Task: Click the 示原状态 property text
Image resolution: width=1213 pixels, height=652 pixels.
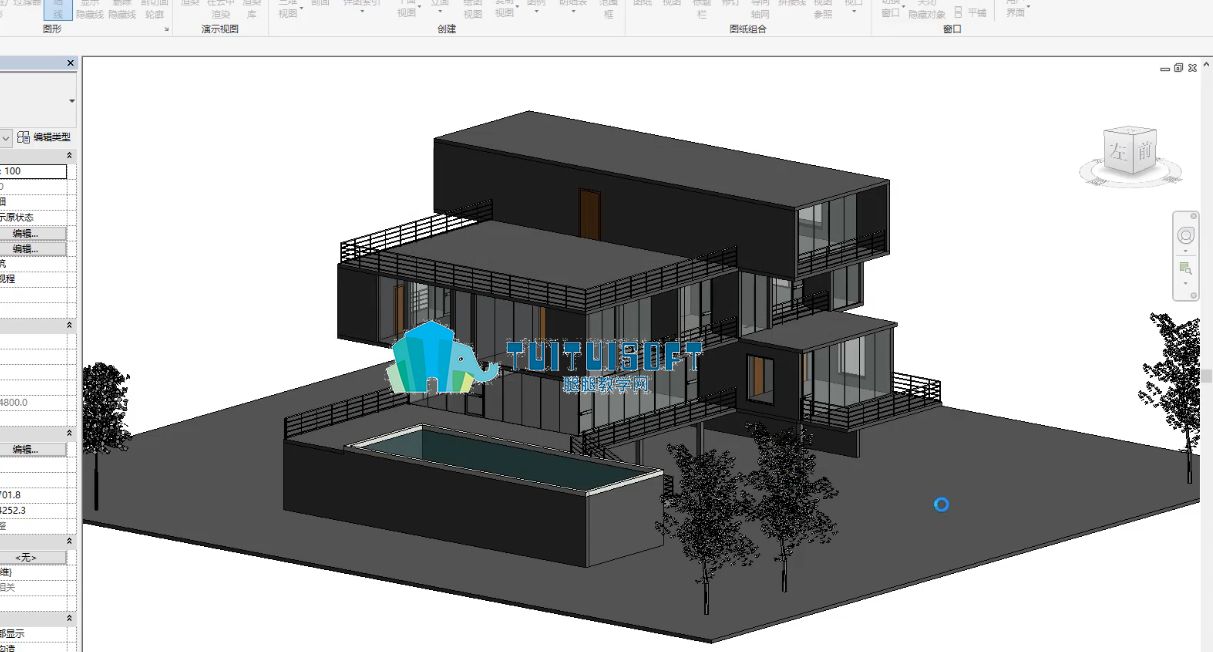Action: 17,217
